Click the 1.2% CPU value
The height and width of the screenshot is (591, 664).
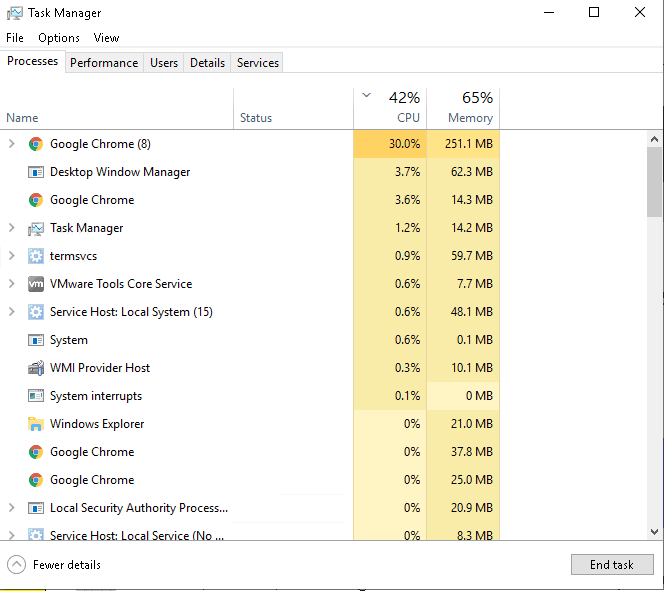pos(407,228)
